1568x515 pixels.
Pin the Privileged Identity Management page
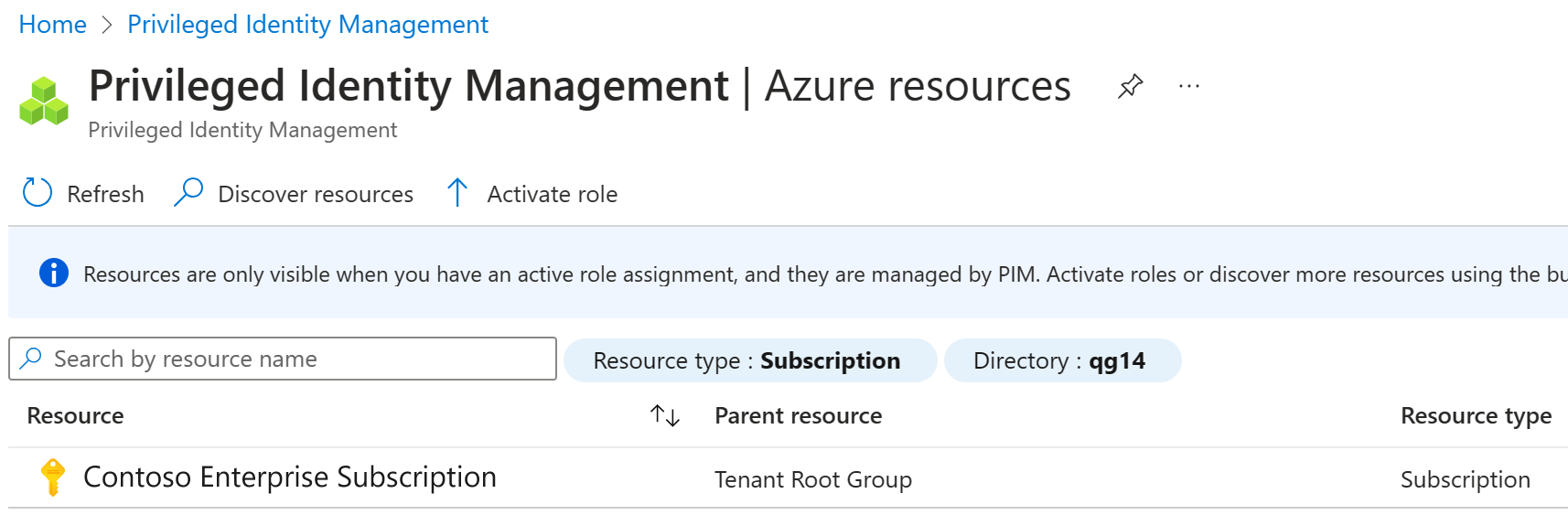1131,86
